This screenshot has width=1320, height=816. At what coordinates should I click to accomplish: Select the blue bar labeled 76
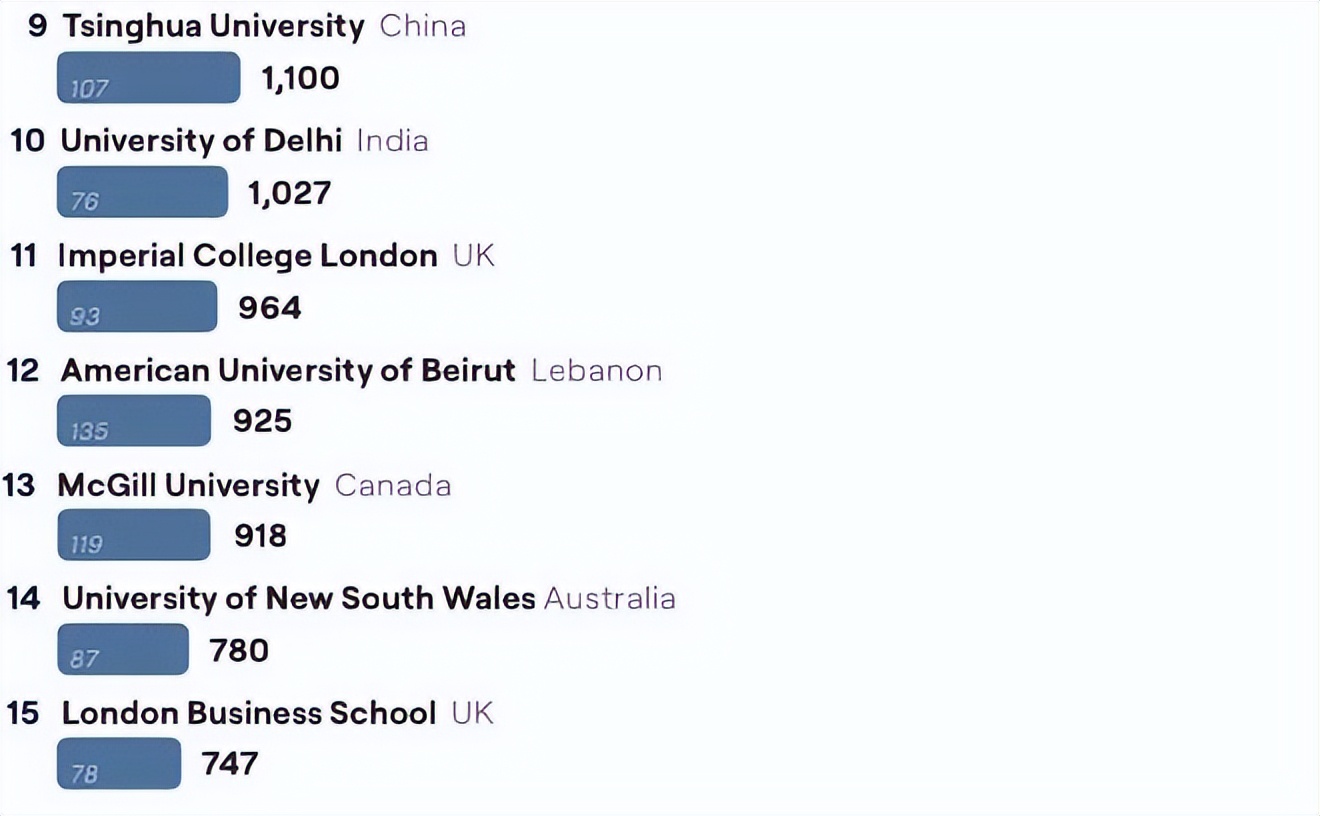[x=142, y=192]
